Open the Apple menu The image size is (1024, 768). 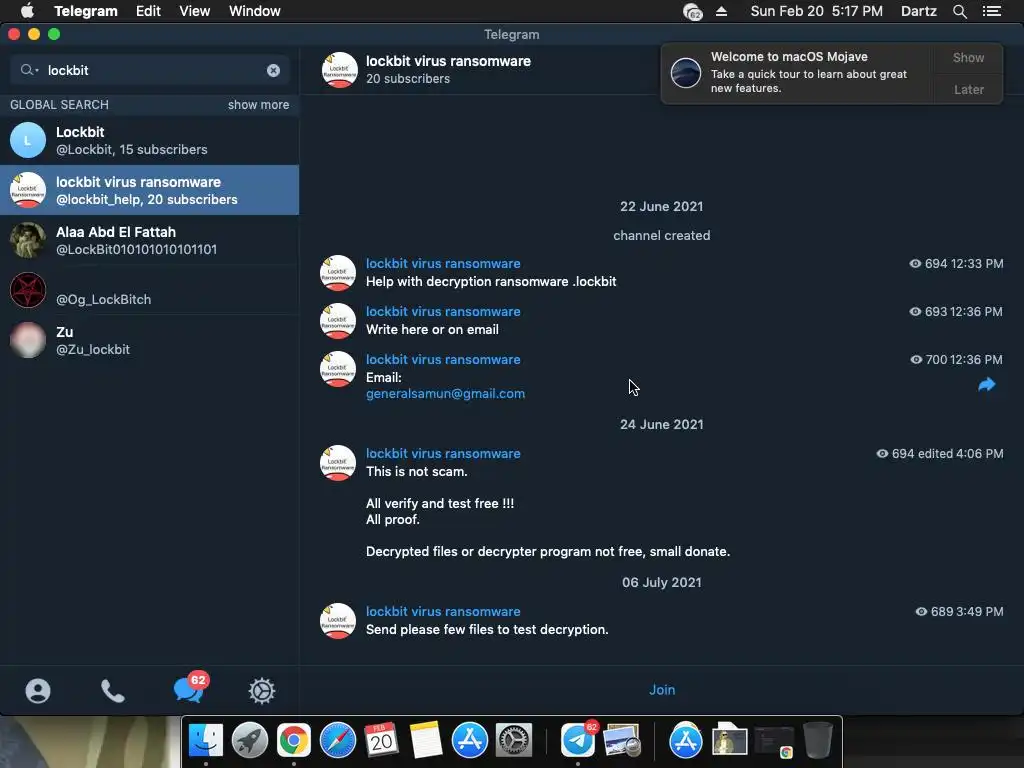click(x=27, y=11)
